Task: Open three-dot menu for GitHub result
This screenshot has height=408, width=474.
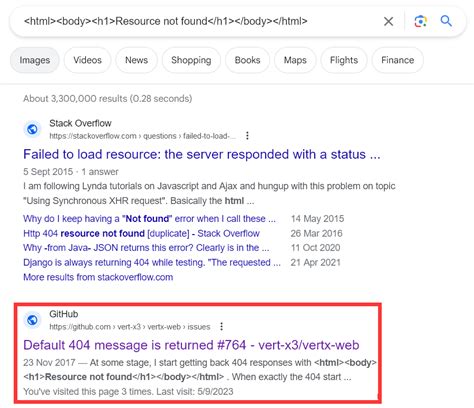Action: click(221, 326)
